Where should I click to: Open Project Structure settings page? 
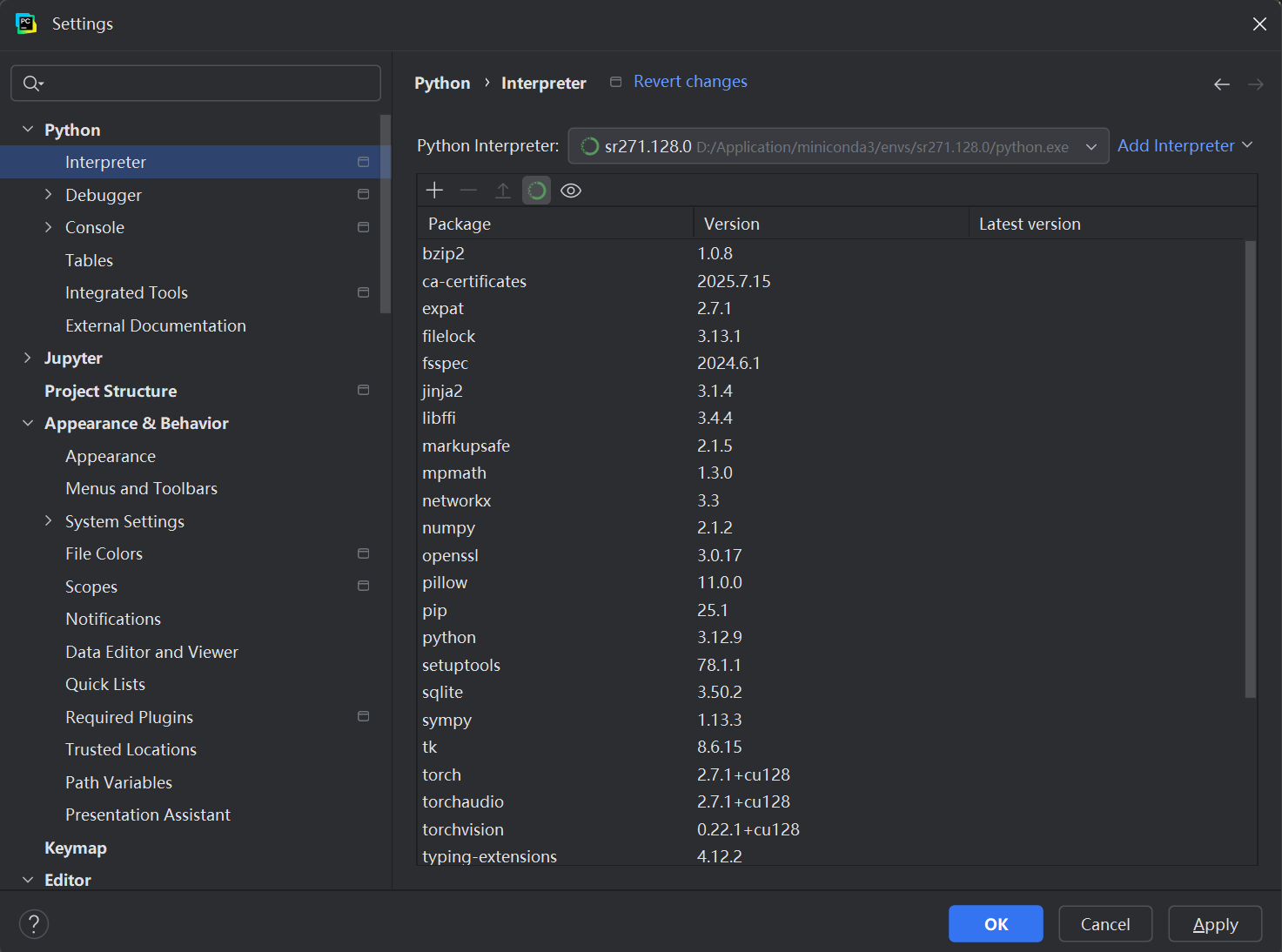pos(111,391)
